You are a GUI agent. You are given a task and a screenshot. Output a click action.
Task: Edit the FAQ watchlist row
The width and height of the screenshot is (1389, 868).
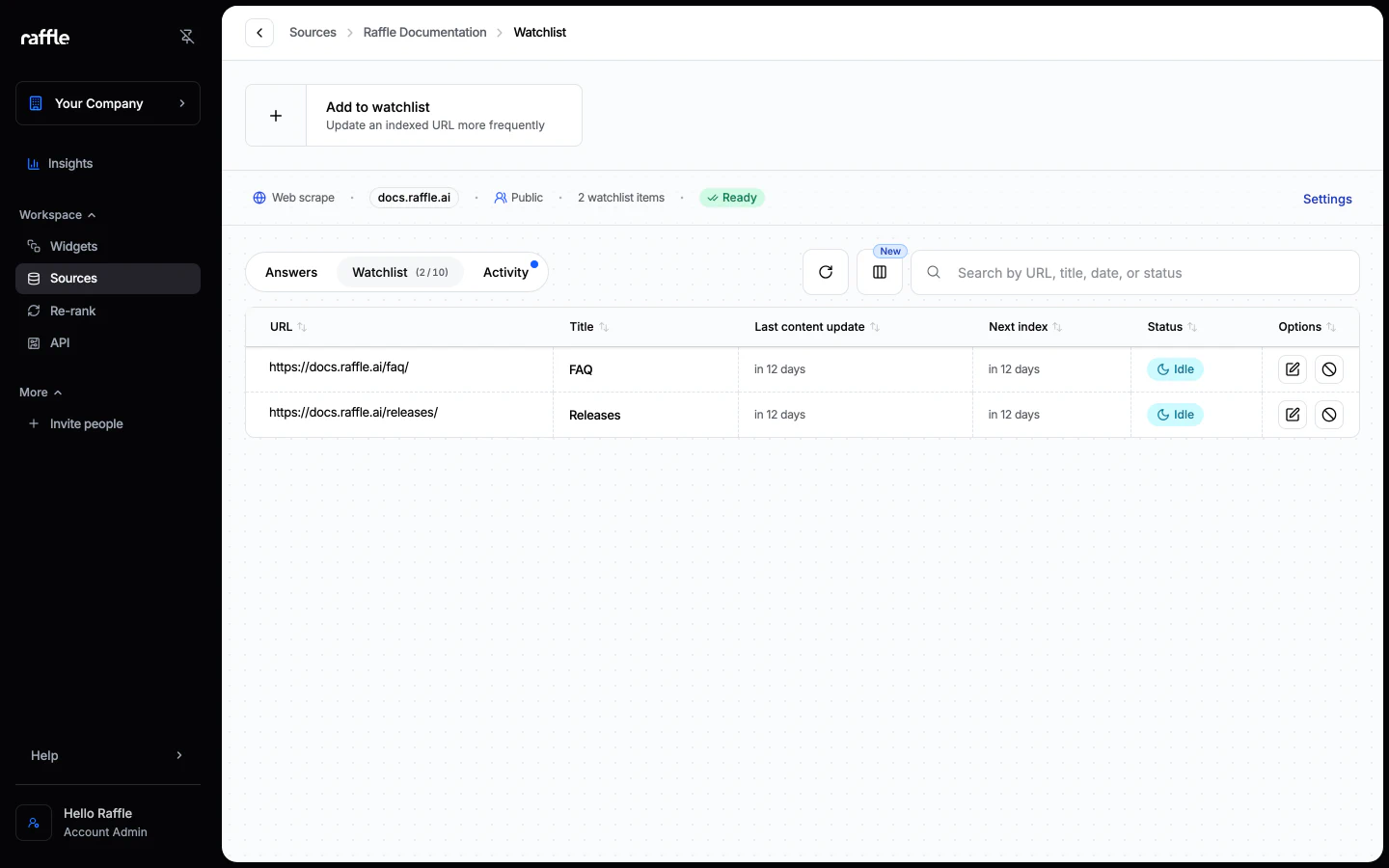1293,369
